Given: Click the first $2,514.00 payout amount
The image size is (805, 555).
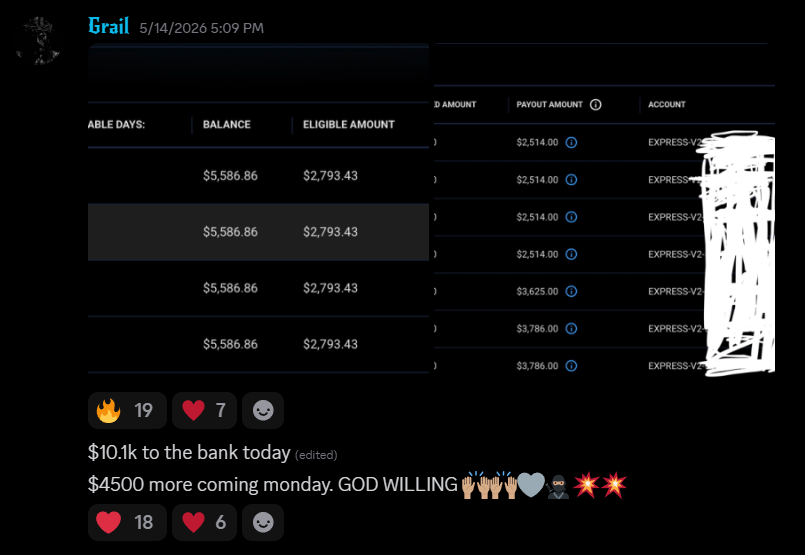Looking at the screenshot, I should click(x=537, y=142).
